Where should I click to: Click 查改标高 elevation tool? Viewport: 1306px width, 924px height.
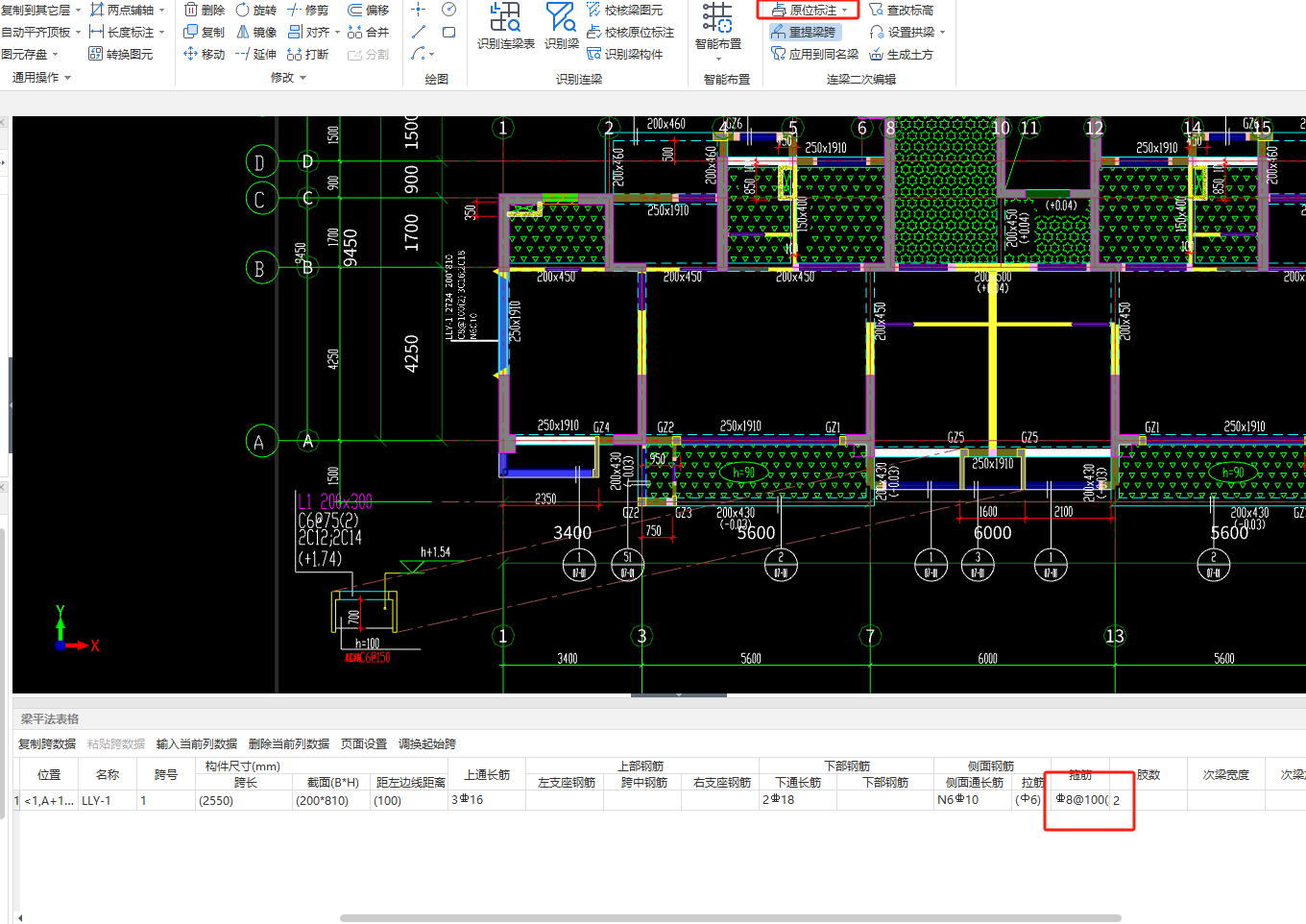tap(901, 10)
